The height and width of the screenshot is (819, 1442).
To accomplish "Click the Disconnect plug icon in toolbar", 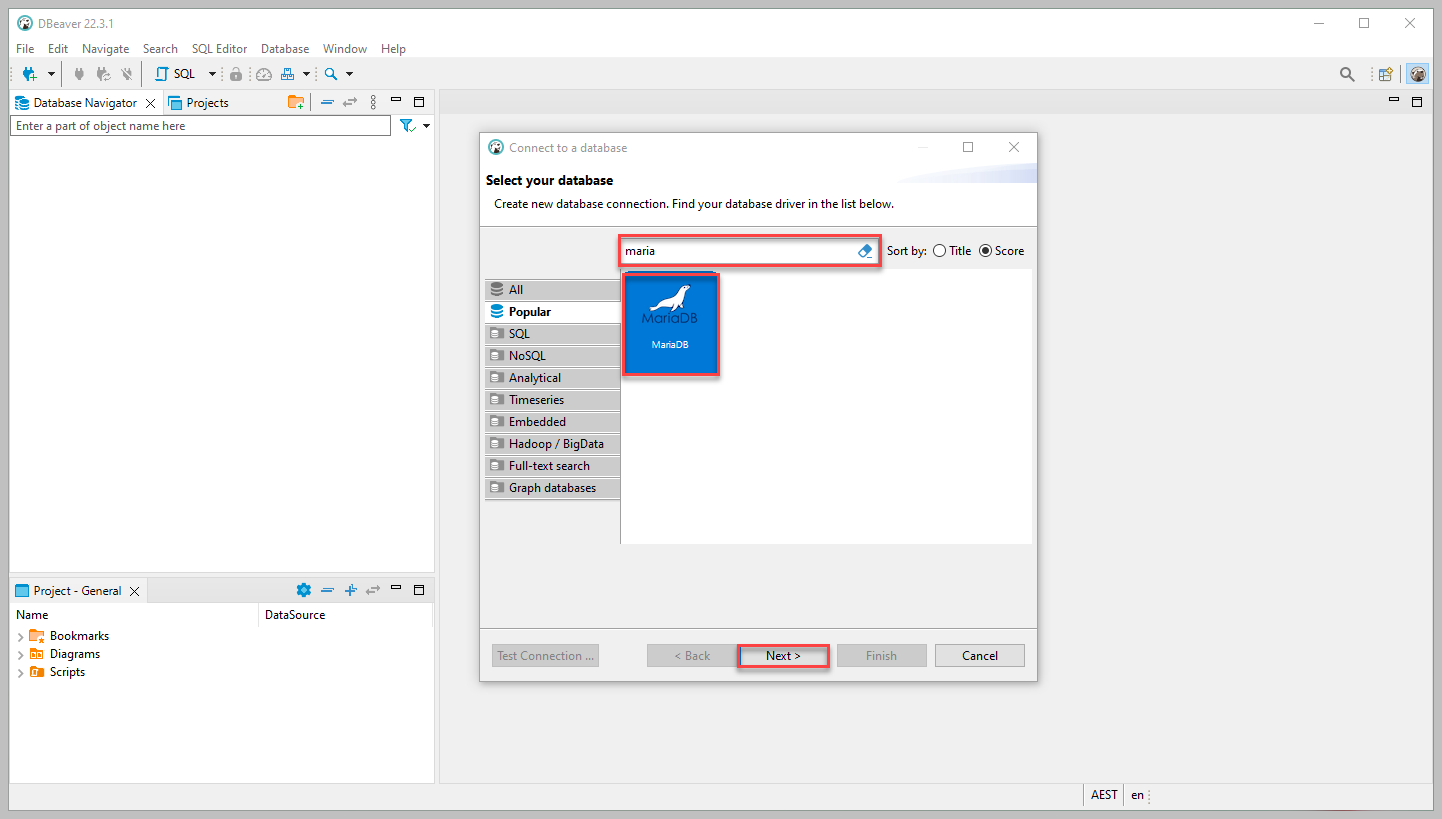I will (127, 74).
